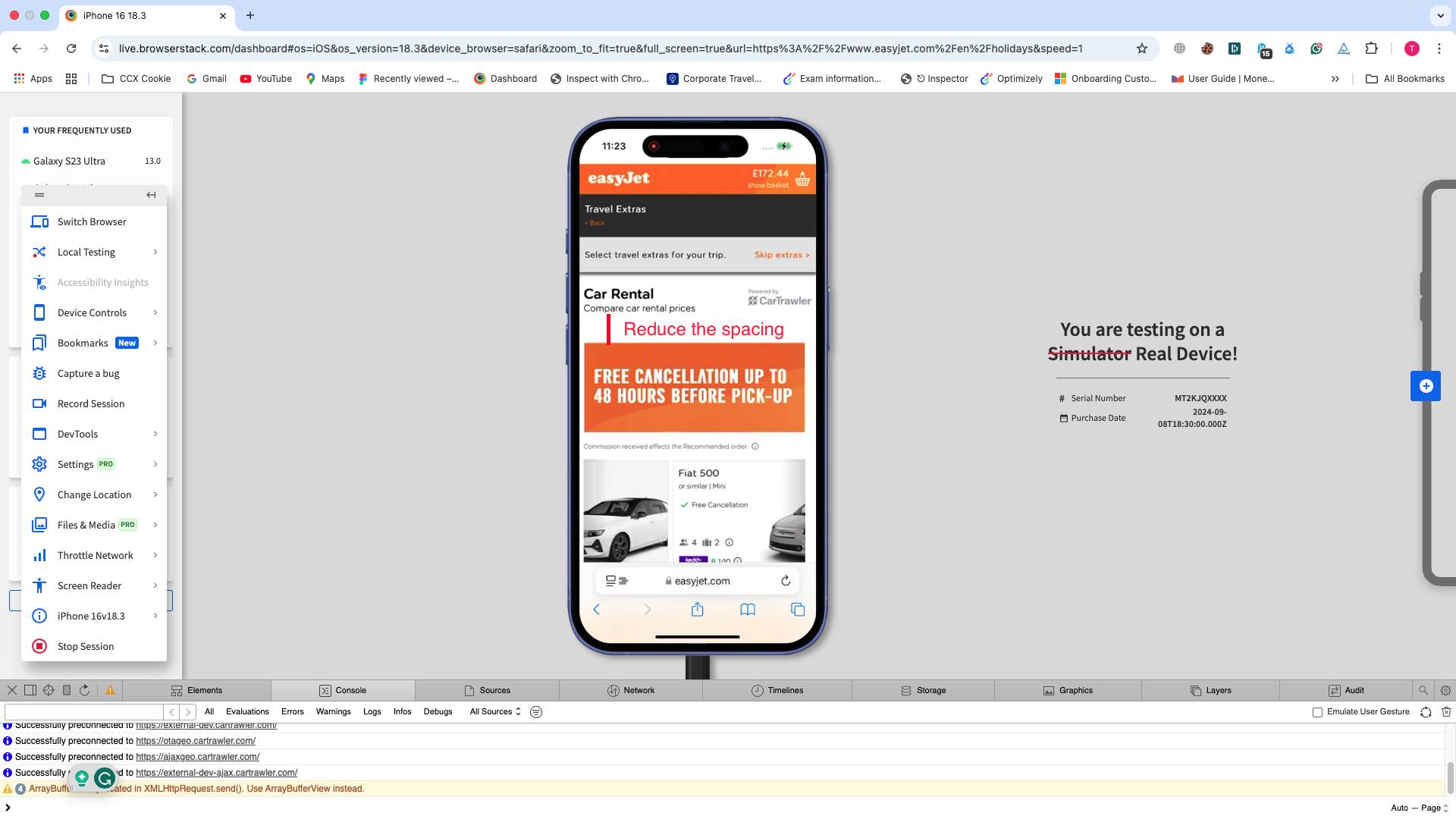Tap the shopping basket icon in the easyJet header
The image size is (1456, 819).
tap(802, 180)
